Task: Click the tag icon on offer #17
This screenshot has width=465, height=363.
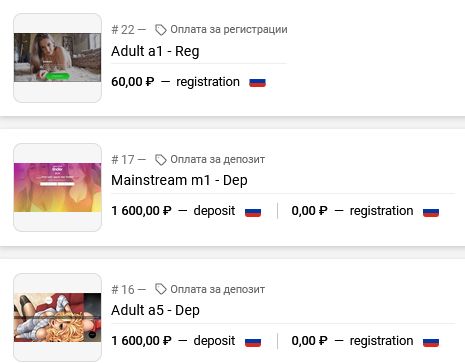Action: [x=160, y=160]
